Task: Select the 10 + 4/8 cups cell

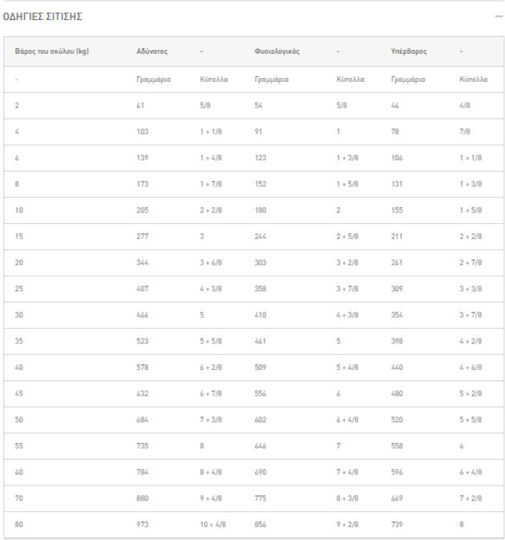Action: (213, 524)
